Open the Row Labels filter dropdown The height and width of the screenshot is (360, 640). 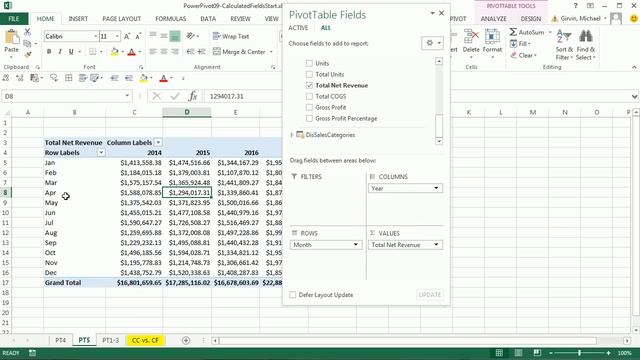click(101, 153)
